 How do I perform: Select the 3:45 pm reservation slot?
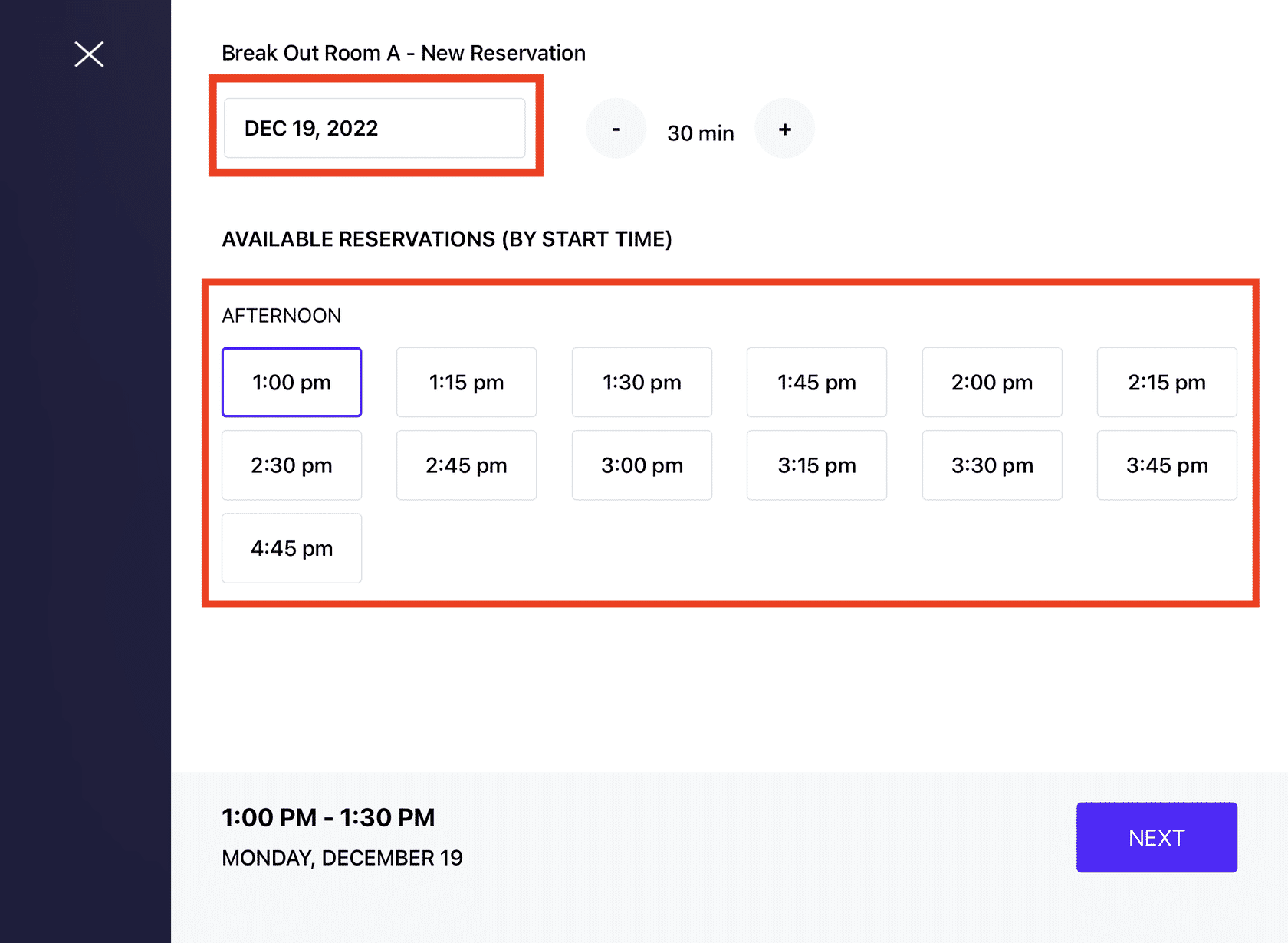1167,465
